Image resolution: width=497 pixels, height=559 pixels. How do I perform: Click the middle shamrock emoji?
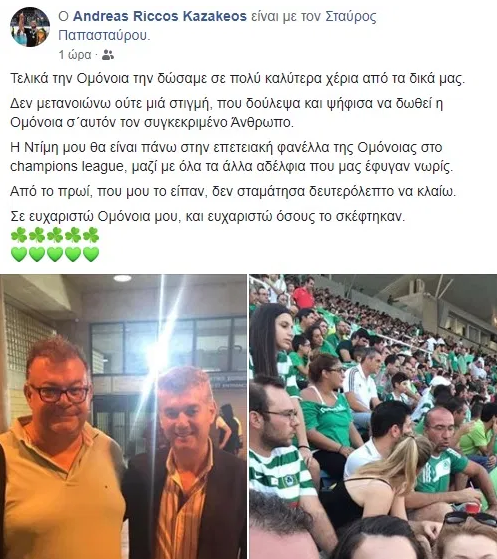tap(55, 235)
